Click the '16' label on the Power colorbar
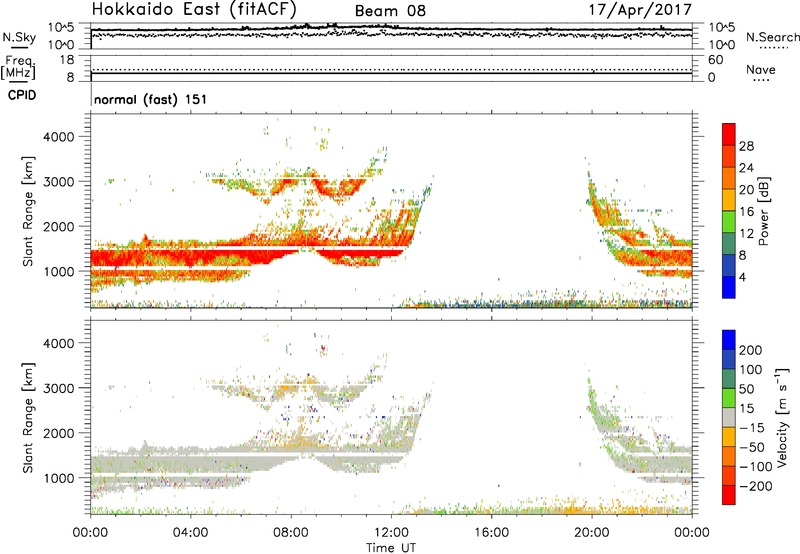Viewport: 800px width, 554px height. [746, 212]
